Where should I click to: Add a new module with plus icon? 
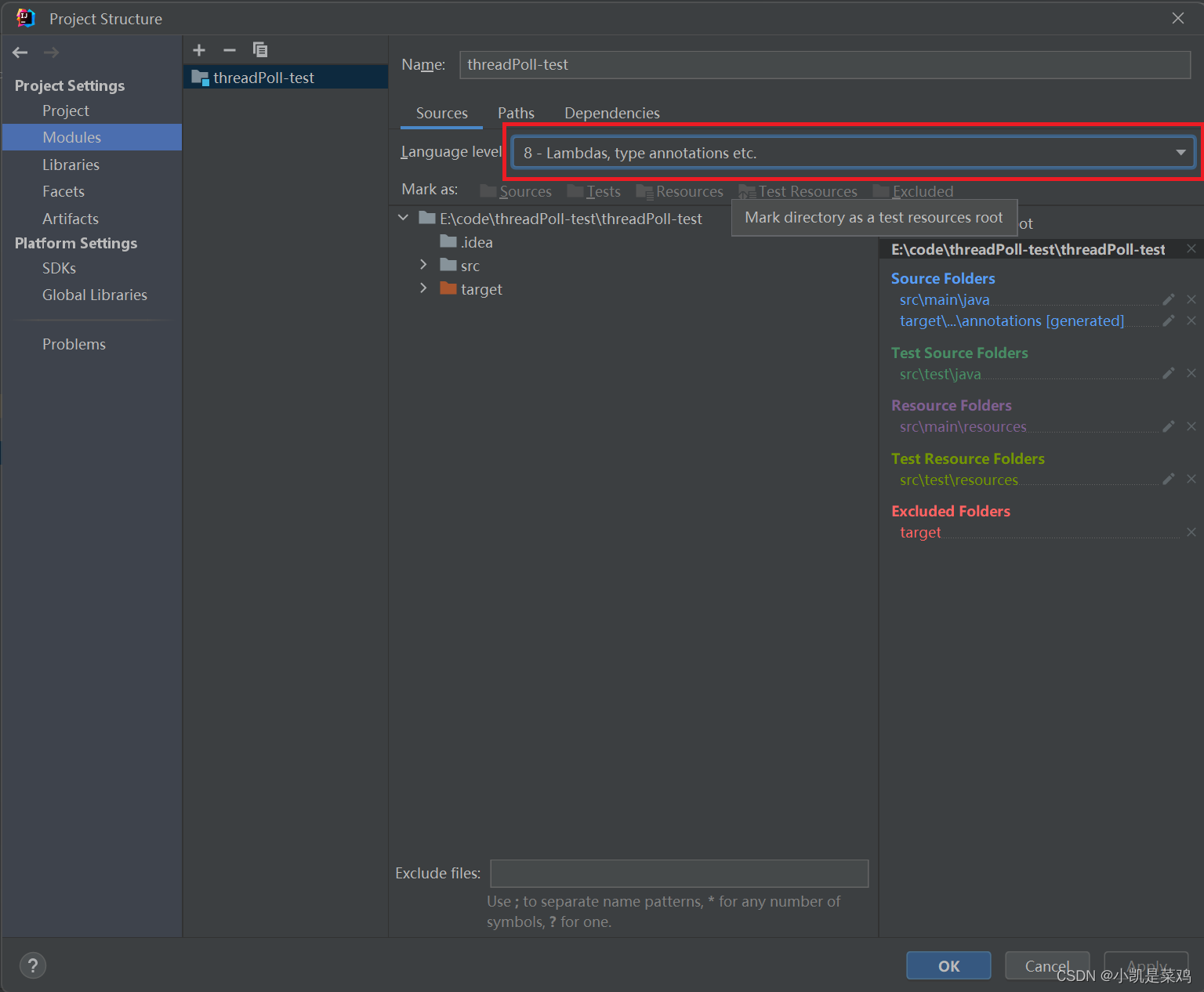pyautogui.click(x=199, y=50)
